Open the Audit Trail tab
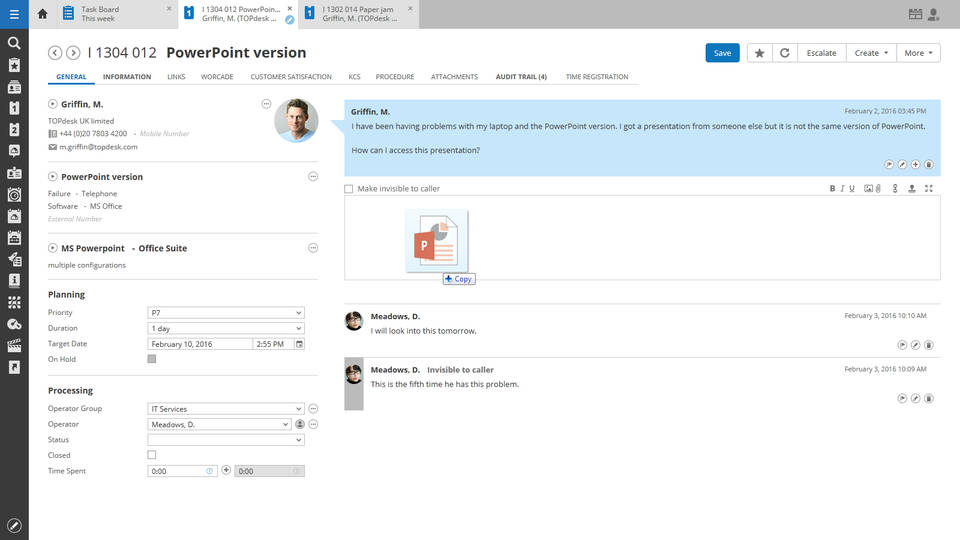 click(521, 77)
